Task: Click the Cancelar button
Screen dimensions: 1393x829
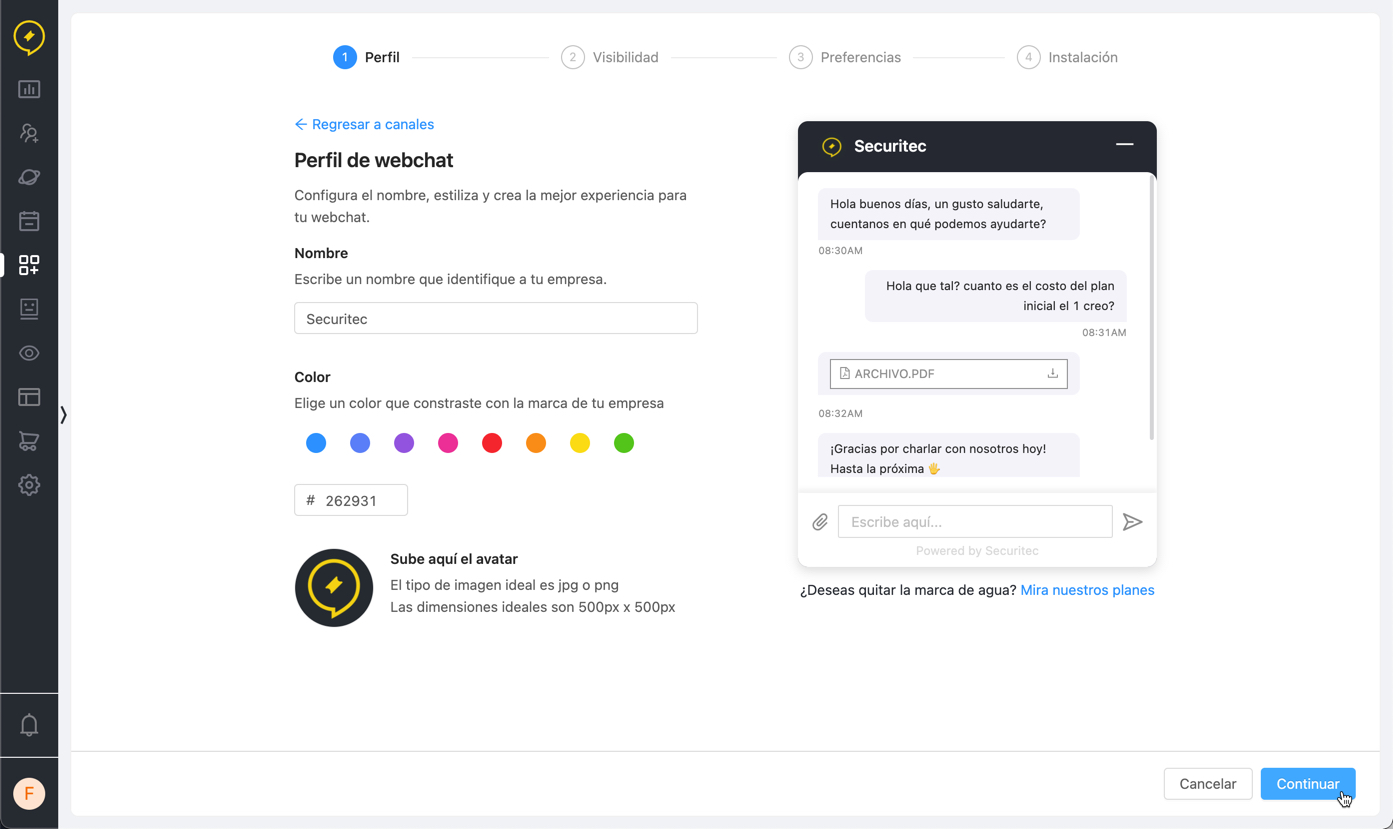Action: click(1208, 784)
